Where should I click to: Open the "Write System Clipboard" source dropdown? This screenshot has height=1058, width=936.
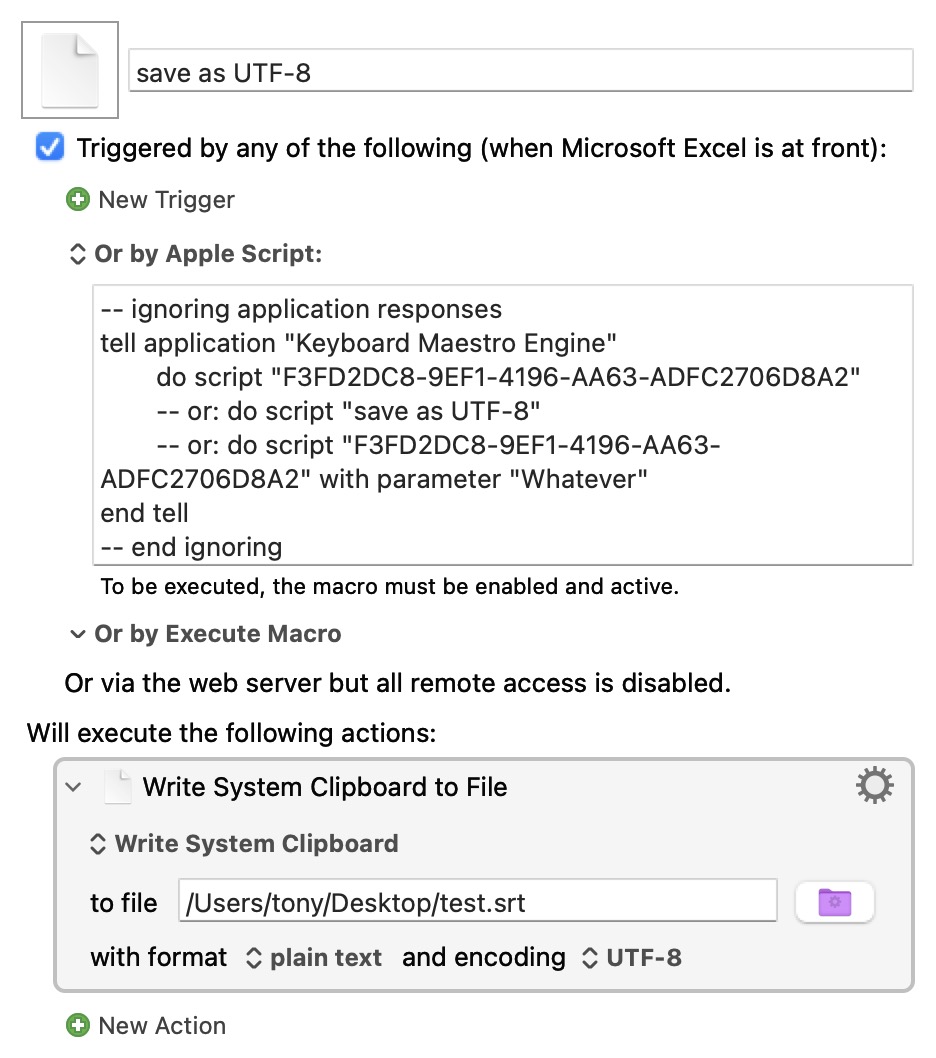[x=245, y=843]
